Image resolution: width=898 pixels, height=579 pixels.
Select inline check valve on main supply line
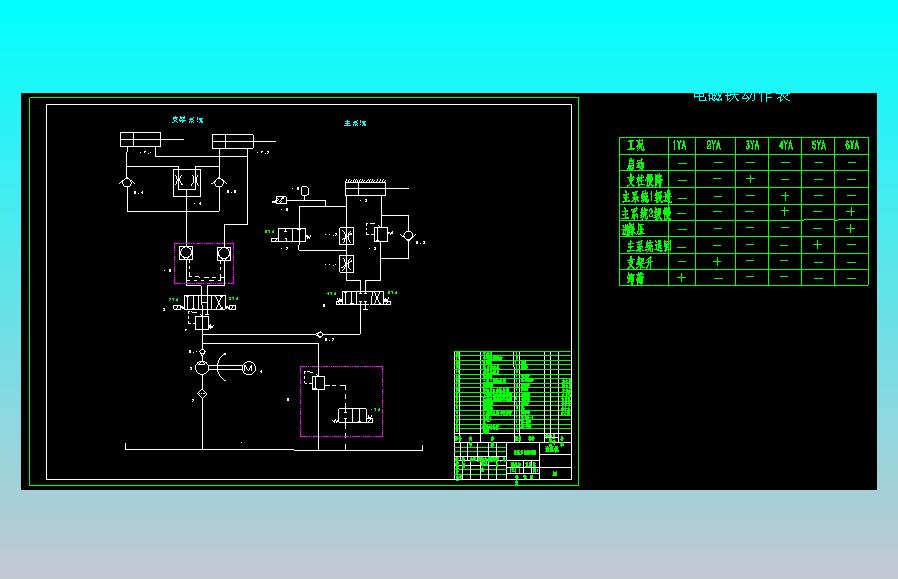[x=320, y=334]
